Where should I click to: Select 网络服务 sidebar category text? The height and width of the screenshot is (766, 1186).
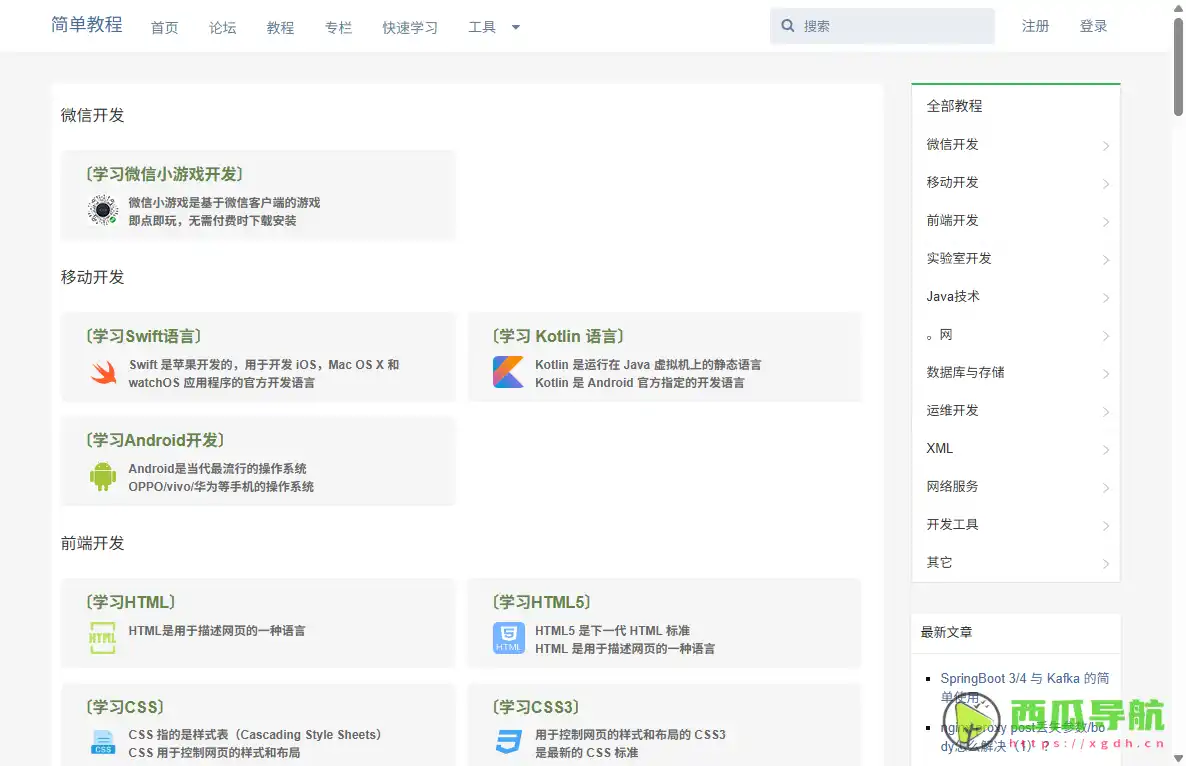(x=952, y=486)
